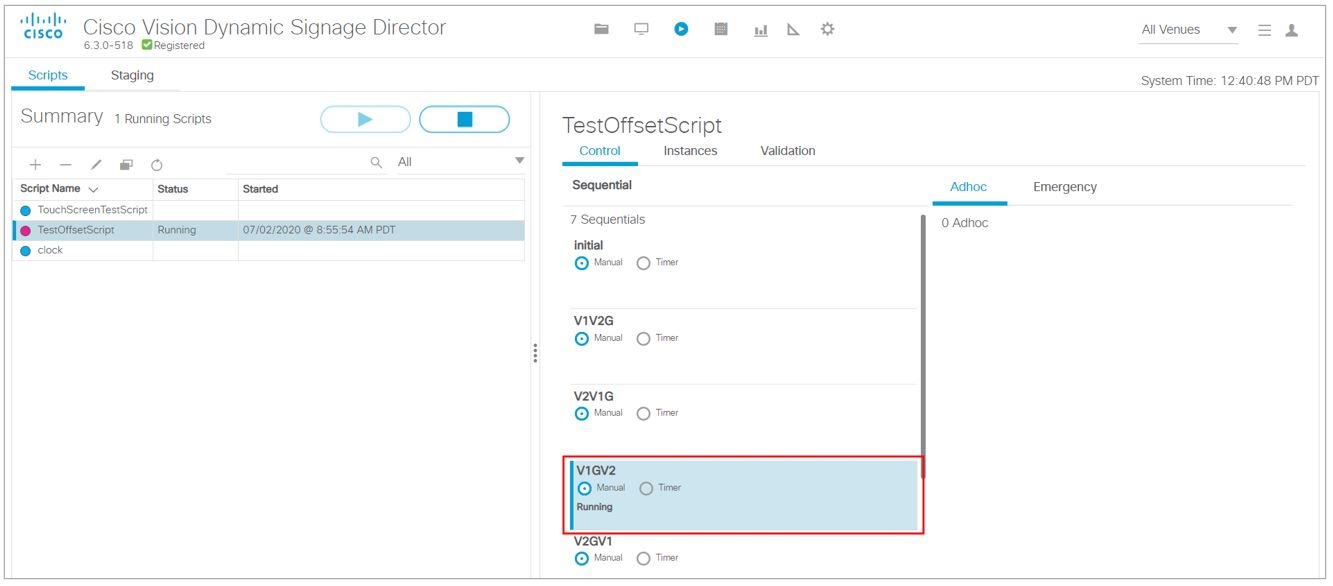Open the All Venues dropdown
Image resolution: width=1333 pixels, height=586 pixels.
coord(1189,30)
